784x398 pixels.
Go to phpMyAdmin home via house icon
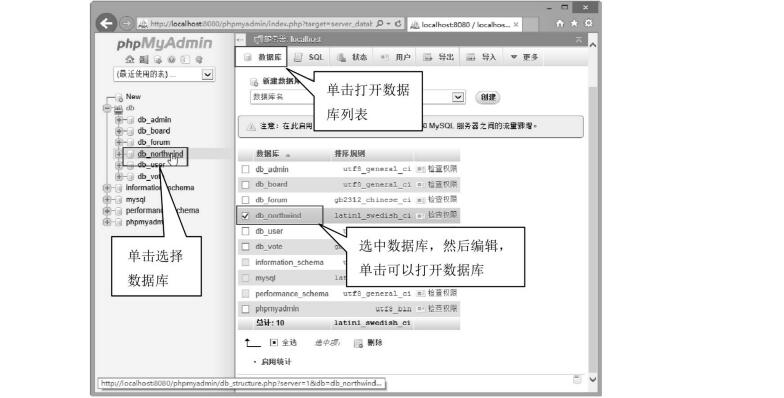click(x=130, y=60)
